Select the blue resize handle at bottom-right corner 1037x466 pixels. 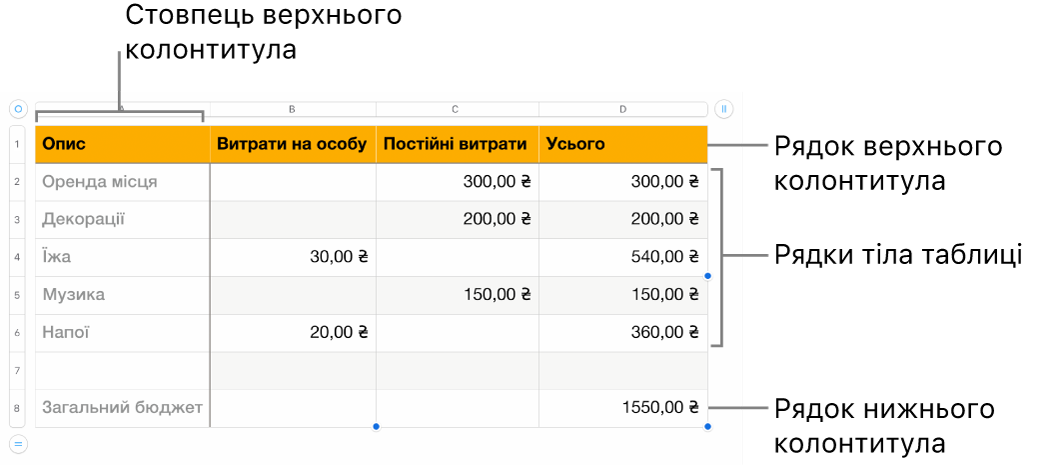click(708, 427)
